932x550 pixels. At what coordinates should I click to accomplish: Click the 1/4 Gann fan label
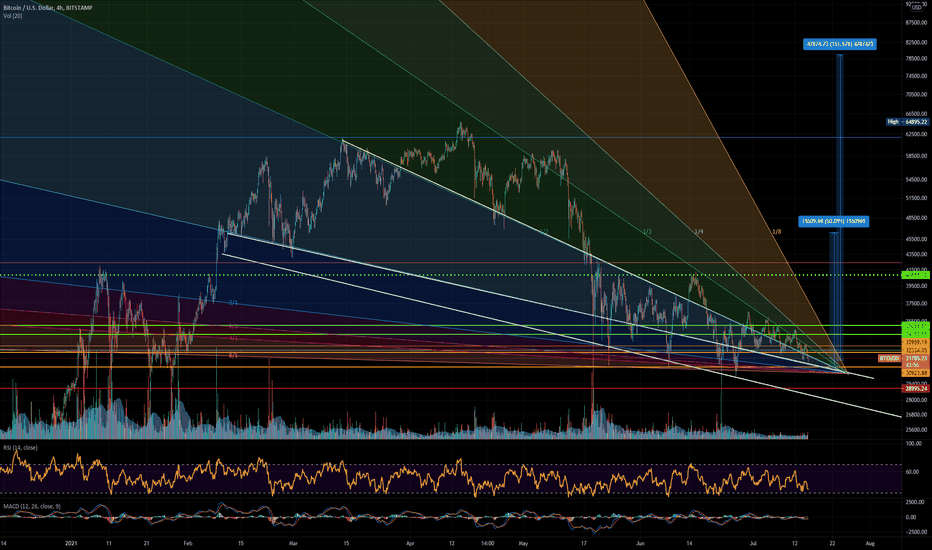point(699,232)
